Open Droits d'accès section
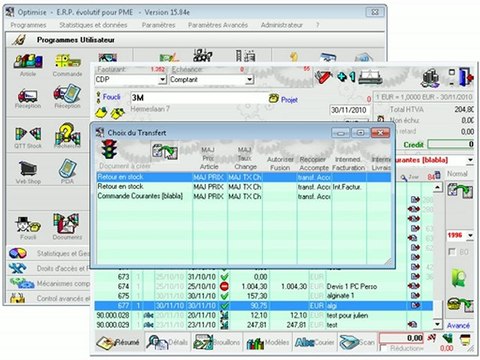480x360 pixels. (x=48, y=268)
